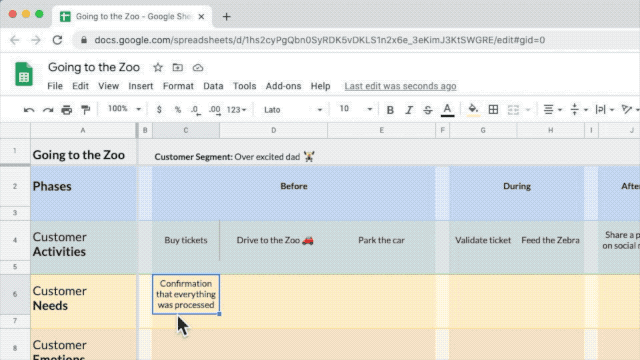Open the File menu
Screen dimensions: 640x360
tap(55, 86)
